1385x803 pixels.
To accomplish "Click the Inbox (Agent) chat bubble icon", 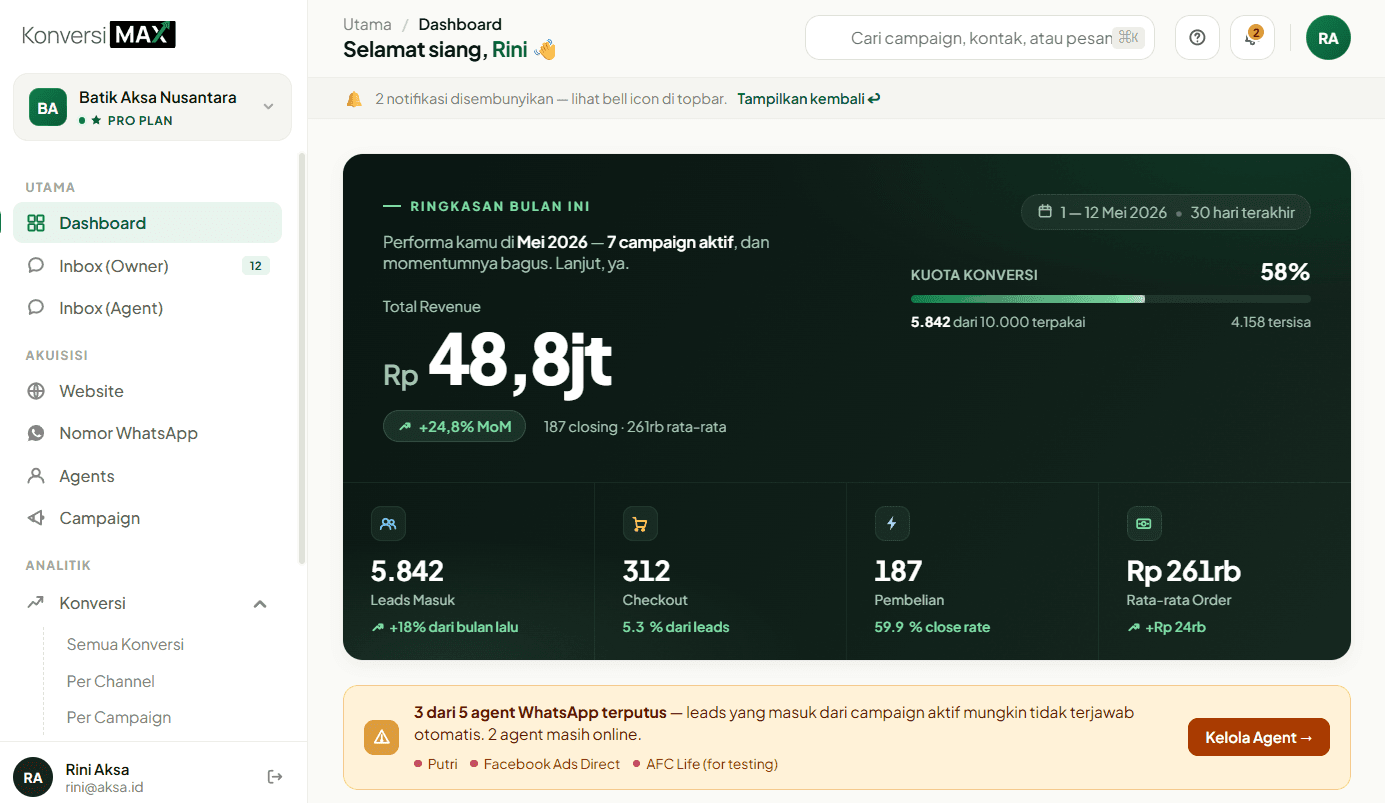I will pyautogui.click(x=36, y=308).
